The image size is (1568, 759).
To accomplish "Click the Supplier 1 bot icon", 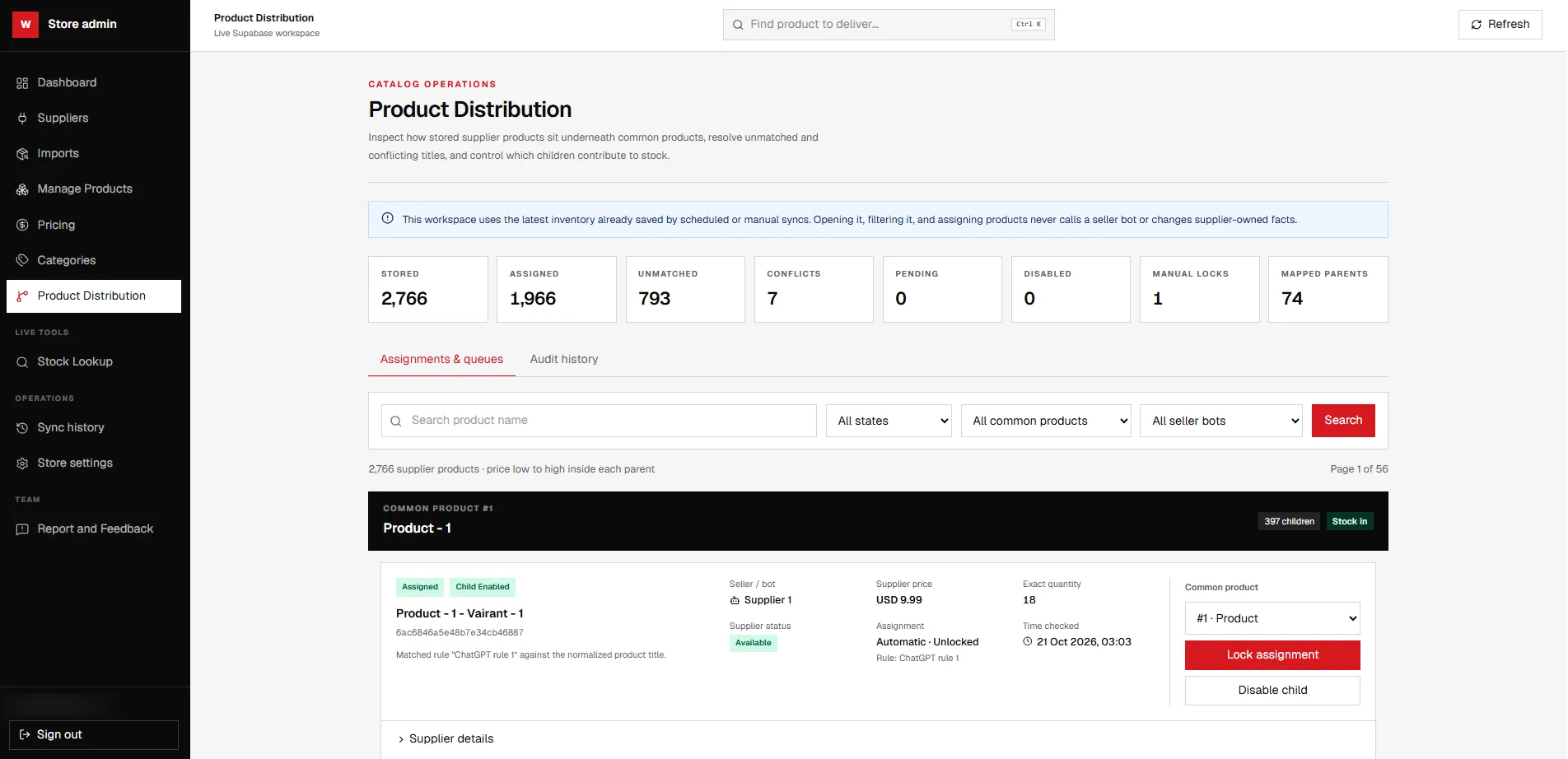I will coord(735,600).
